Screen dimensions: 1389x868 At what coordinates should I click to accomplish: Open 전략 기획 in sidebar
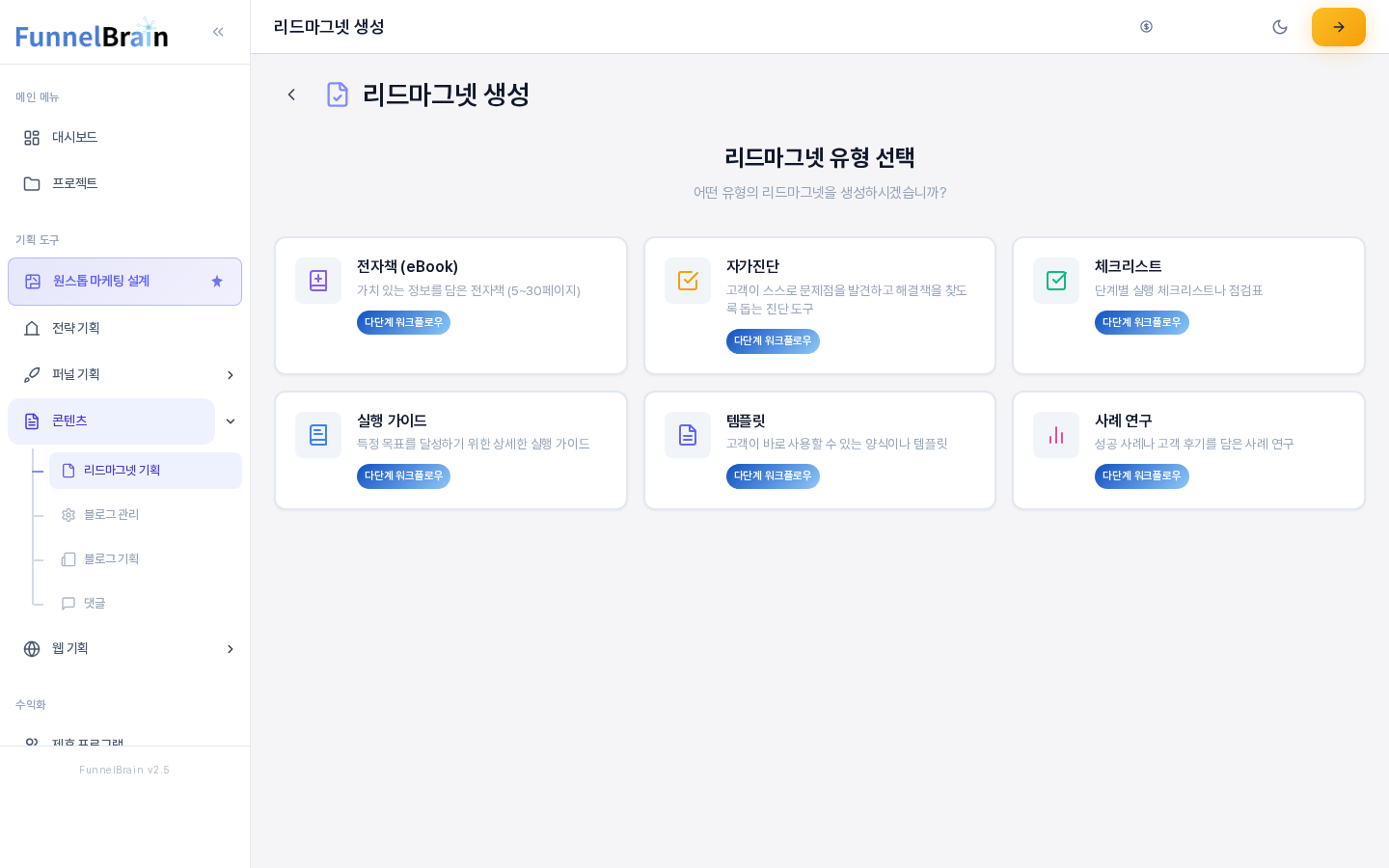(124, 329)
